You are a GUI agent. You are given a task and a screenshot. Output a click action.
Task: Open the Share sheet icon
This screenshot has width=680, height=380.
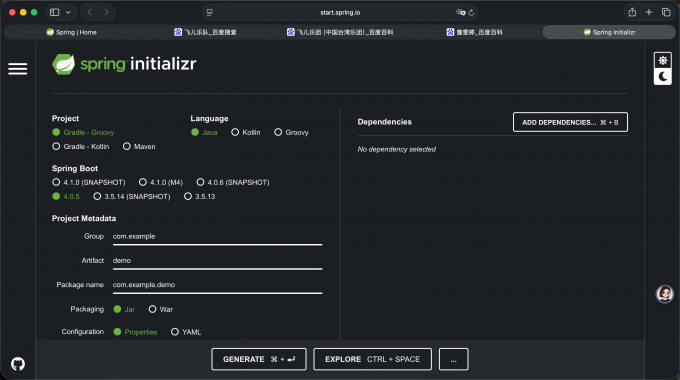point(632,12)
